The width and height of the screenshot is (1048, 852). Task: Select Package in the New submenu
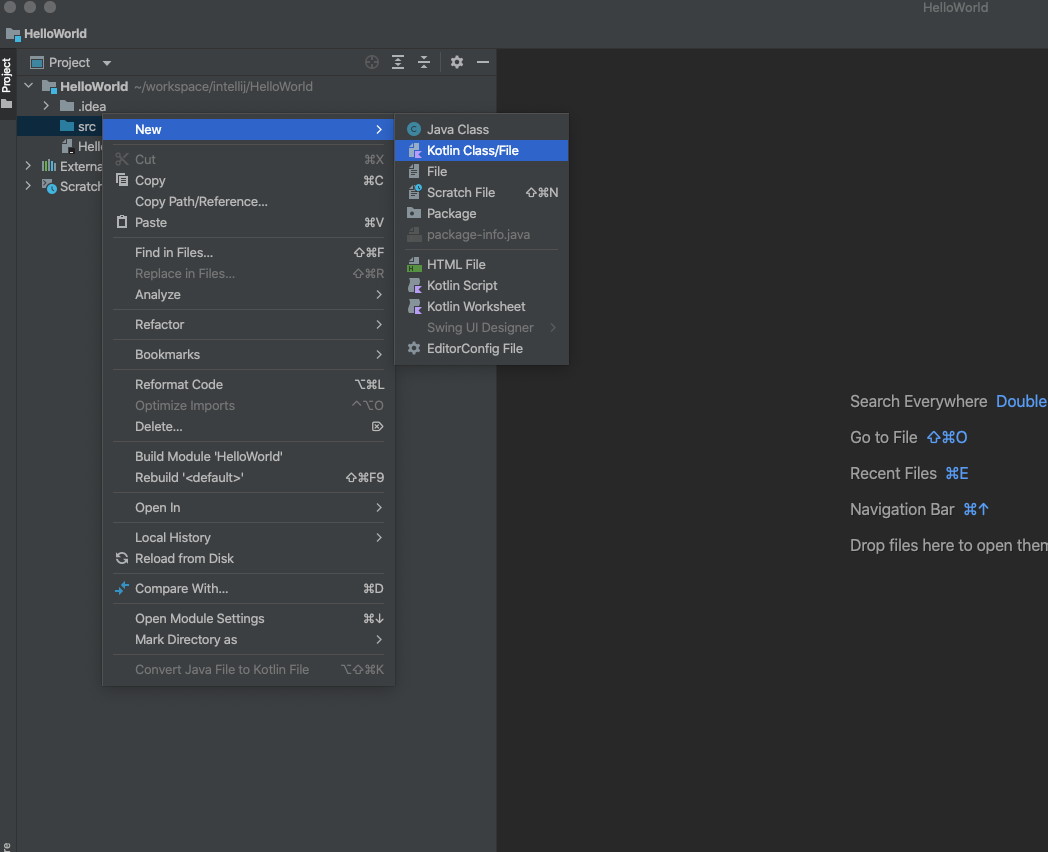[482, 213]
